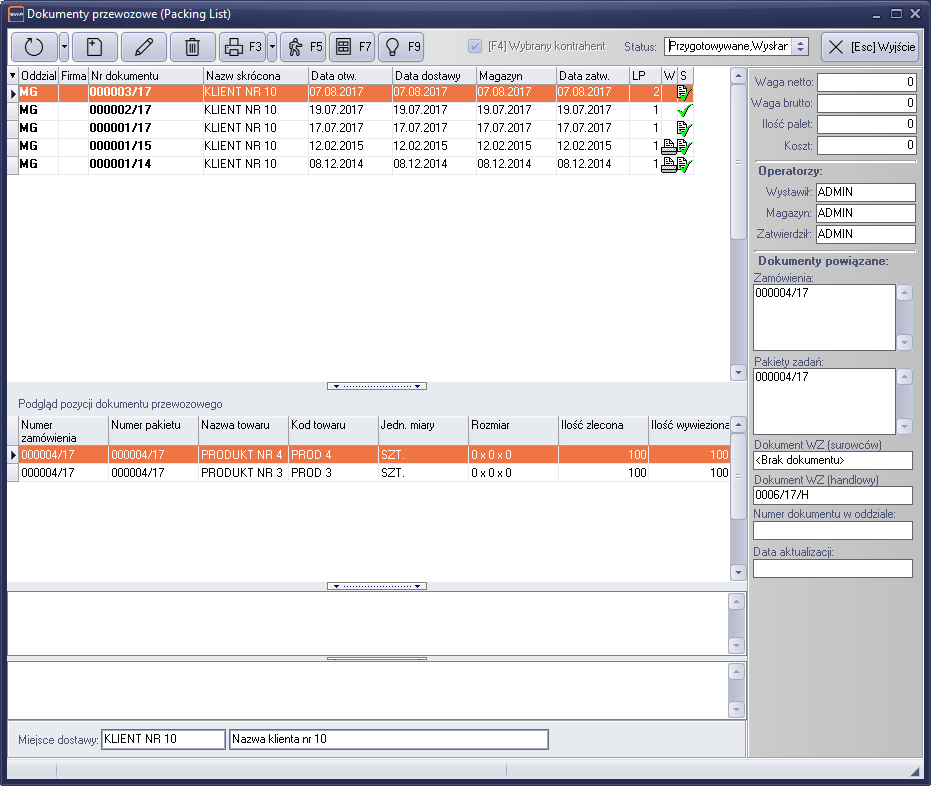
Task: Collapse the splitter below documents grid
Action: point(377,385)
